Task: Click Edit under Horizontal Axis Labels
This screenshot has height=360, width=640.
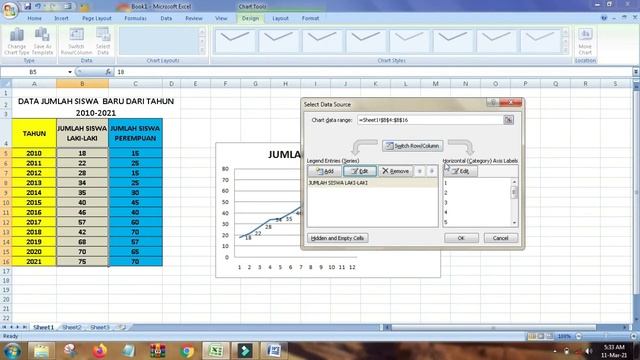Action: 460,171
